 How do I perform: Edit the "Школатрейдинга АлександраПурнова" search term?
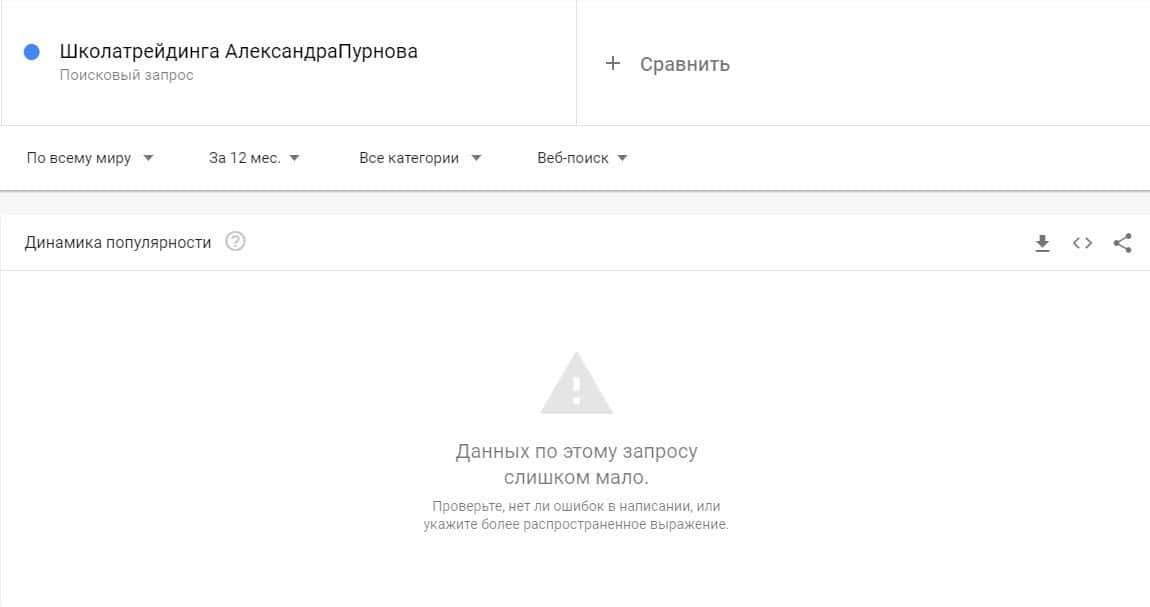click(x=238, y=51)
